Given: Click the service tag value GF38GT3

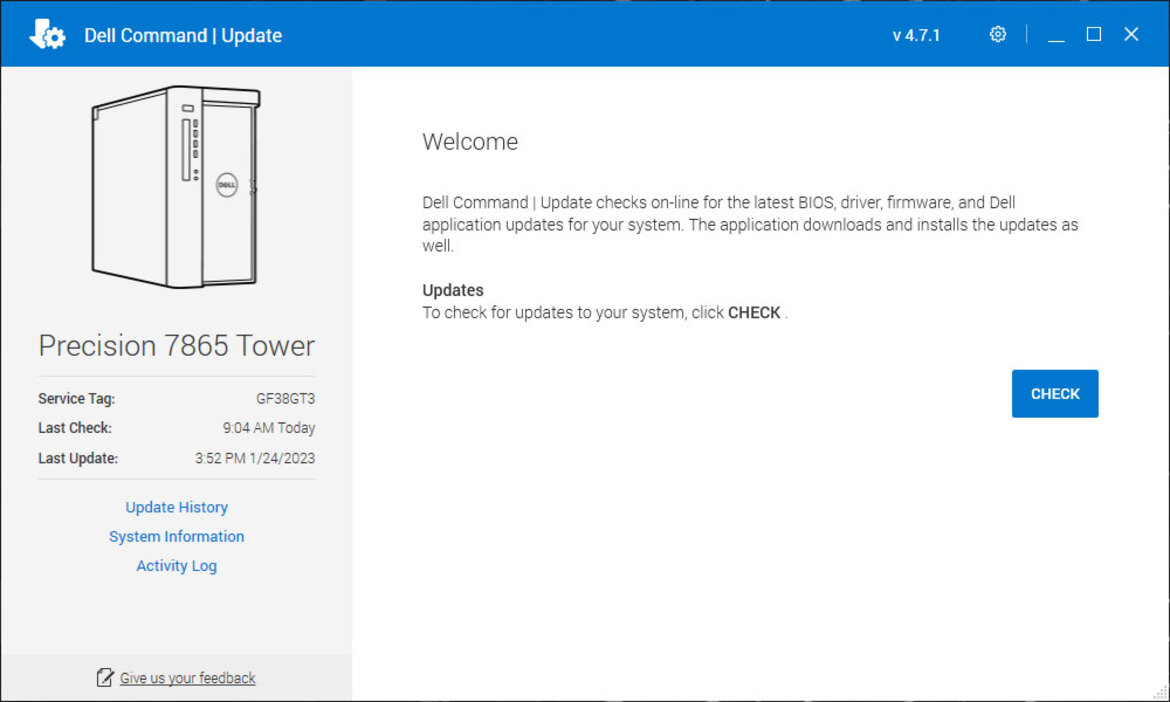Looking at the screenshot, I should pos(286,398).
